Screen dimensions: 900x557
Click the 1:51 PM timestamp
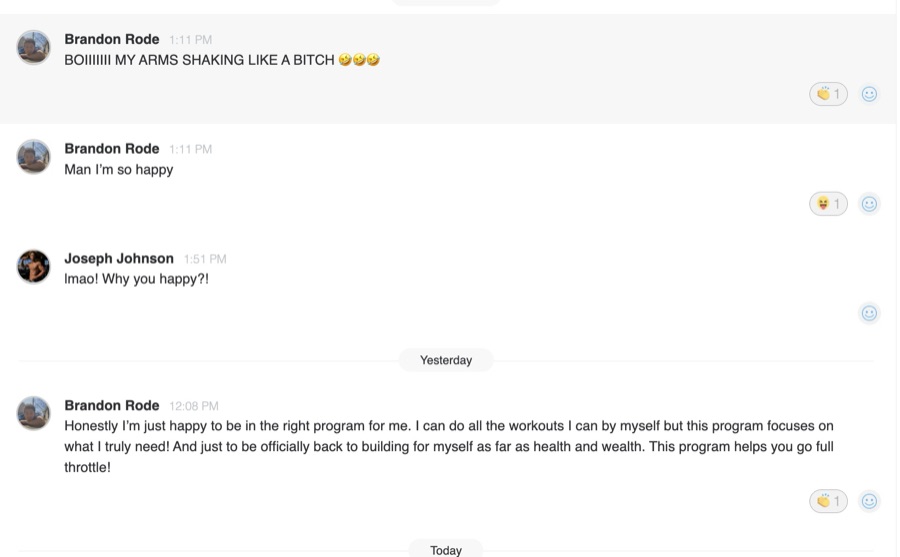pos(205,259)
